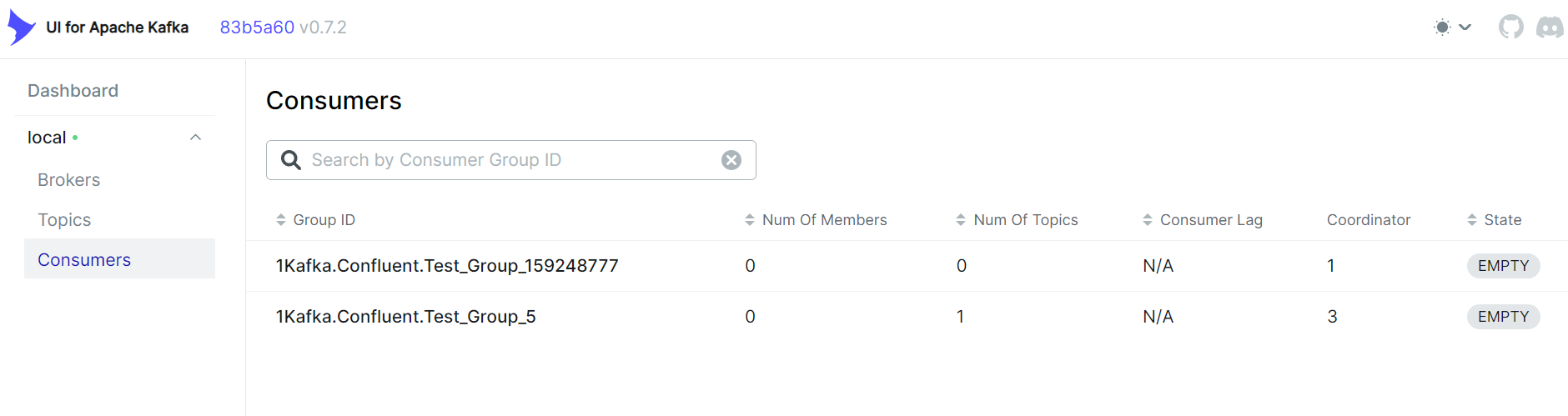Open theme selector dropdown chevron

coord(1465,28)
